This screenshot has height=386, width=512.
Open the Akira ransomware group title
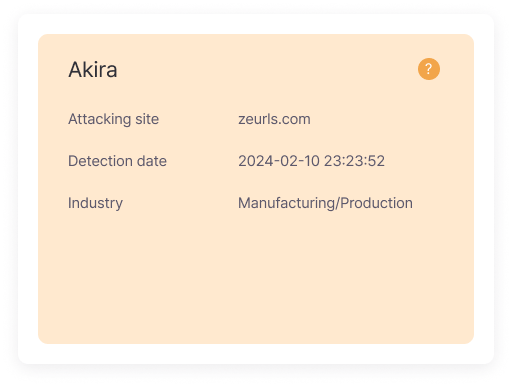tap(93, 70)
